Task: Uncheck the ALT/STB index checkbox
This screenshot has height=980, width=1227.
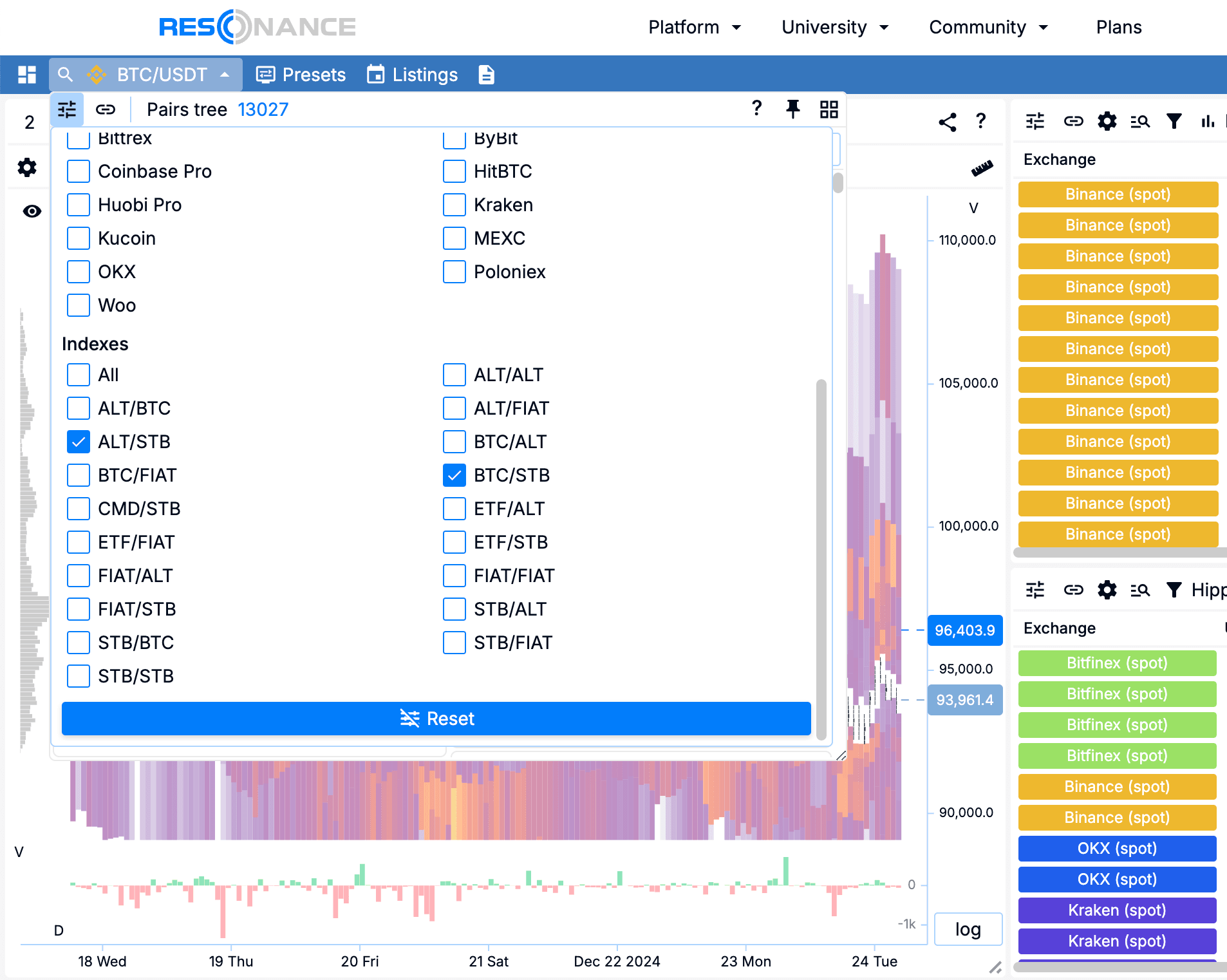Action: (79, 442)
